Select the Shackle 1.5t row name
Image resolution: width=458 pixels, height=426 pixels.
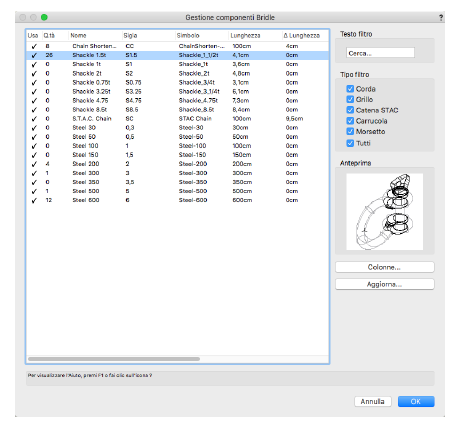coord(89,55)
